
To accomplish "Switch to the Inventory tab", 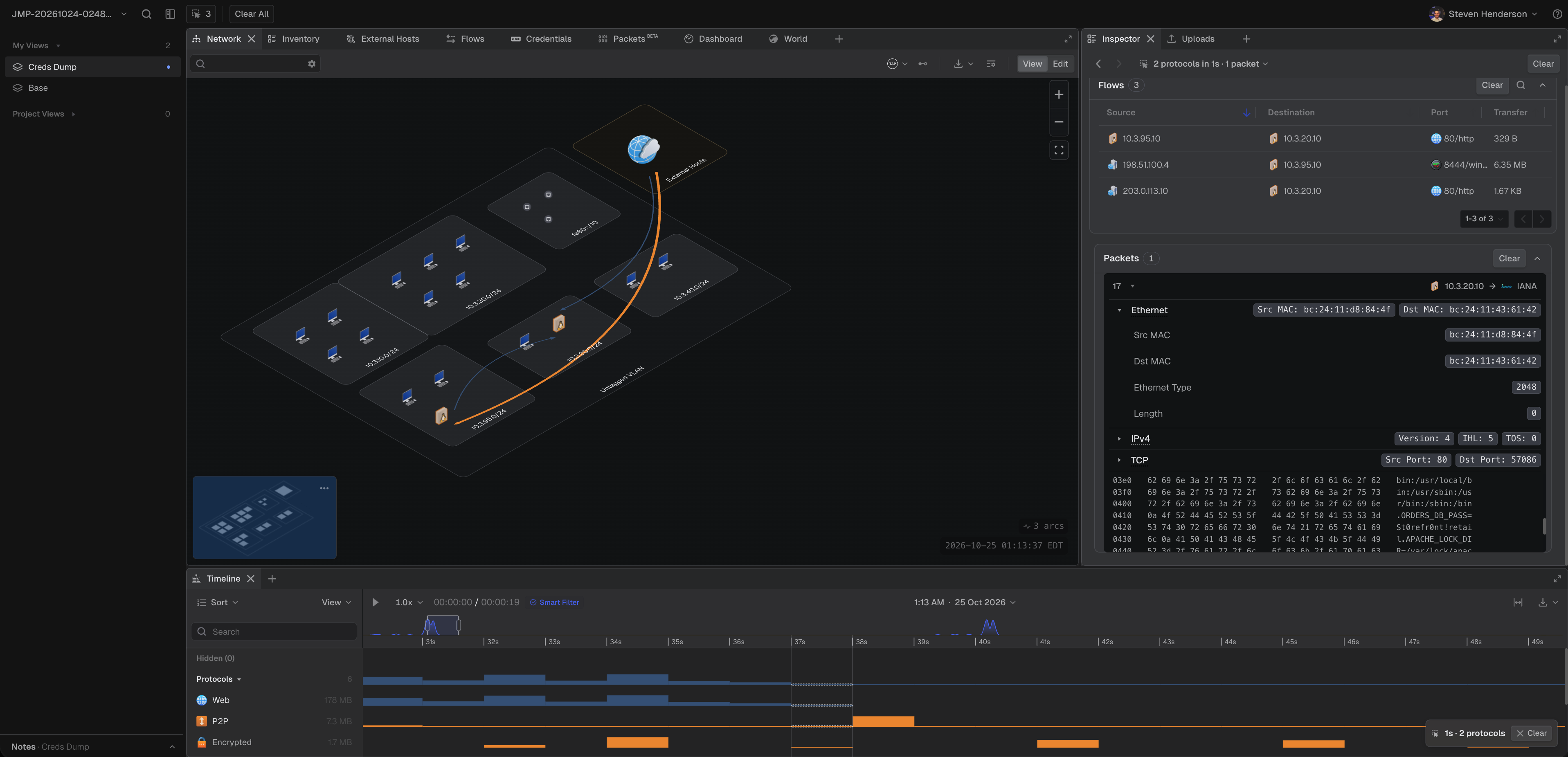I will [x=293, y=39].
